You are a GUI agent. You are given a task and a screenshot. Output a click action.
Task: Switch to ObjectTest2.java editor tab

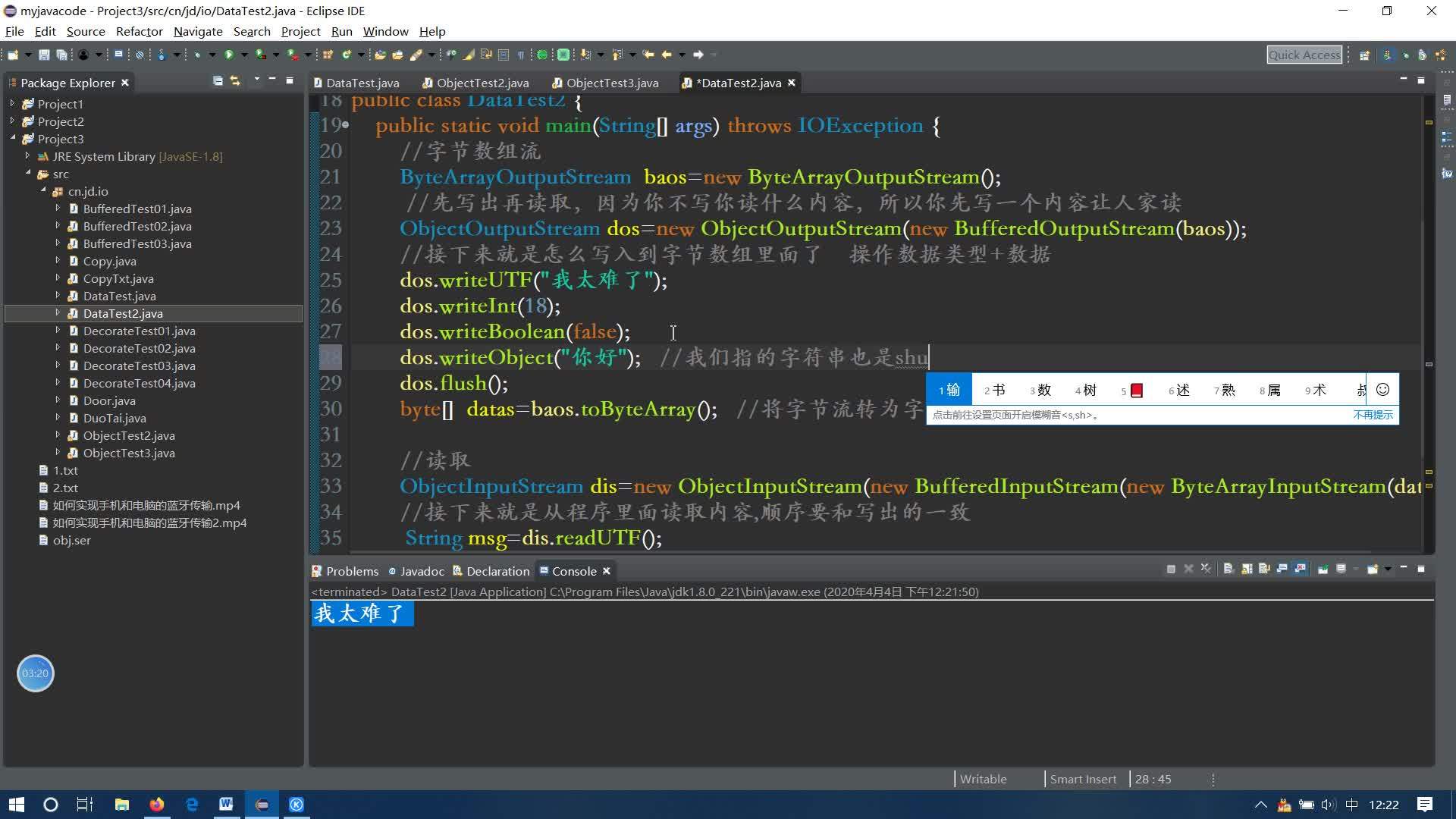(475, 83)
